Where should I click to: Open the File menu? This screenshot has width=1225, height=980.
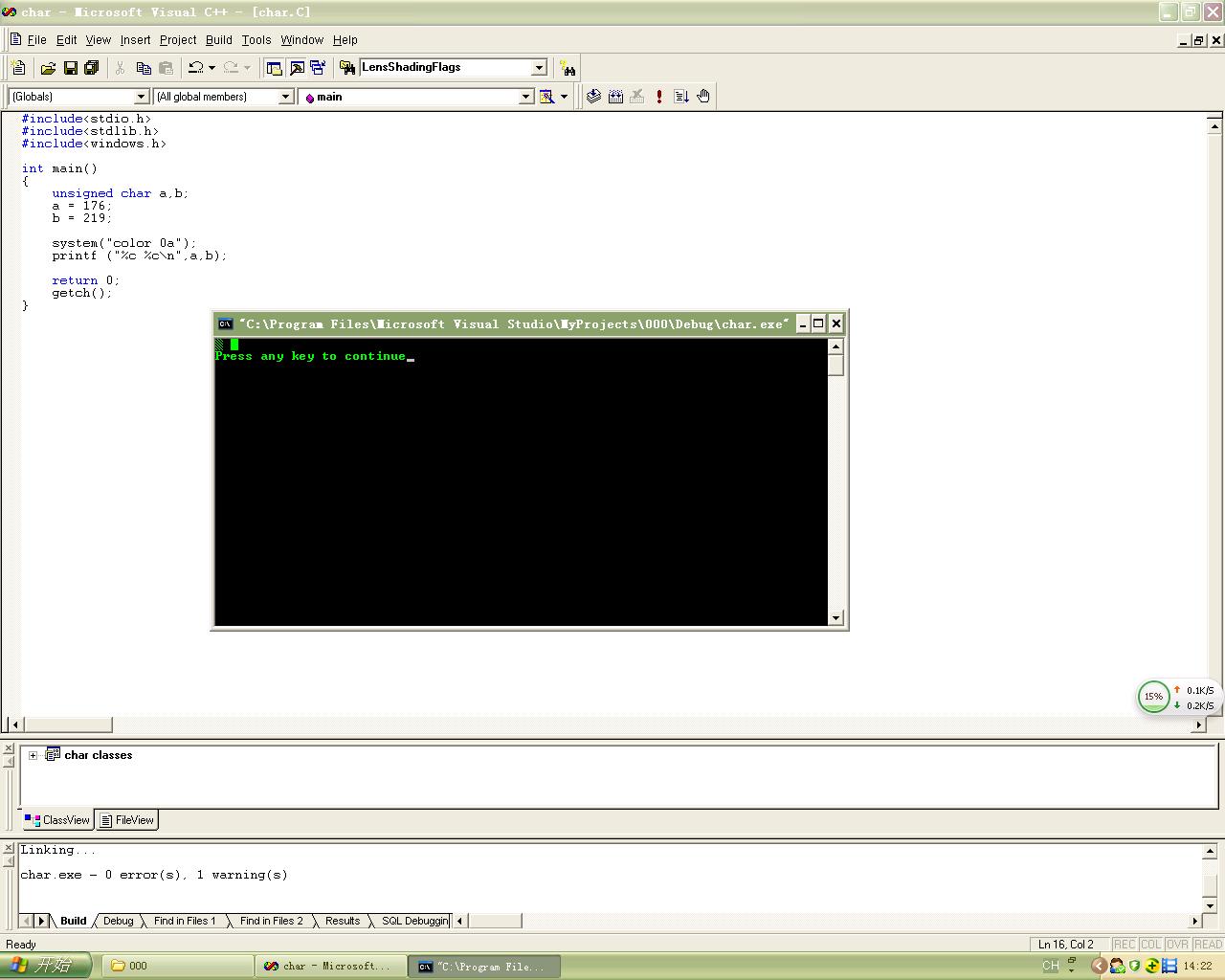tap(37, 40)
